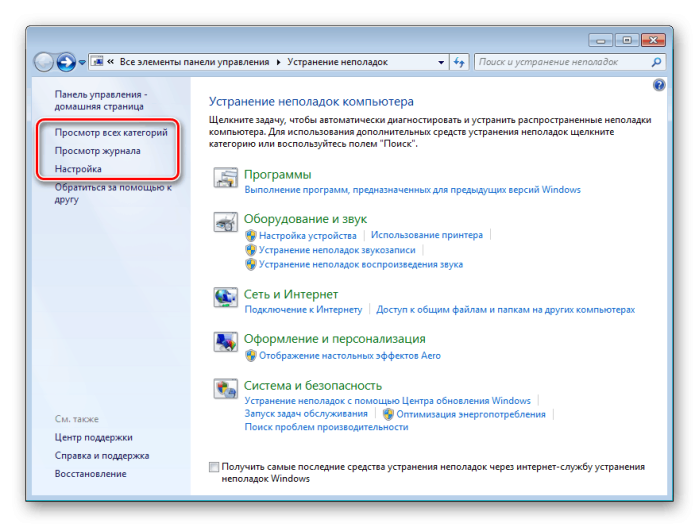Image resolution: width=699 pixels, height=527 pixels.
Task: Minimize the troubleshooting window
Action: [600, 41]
